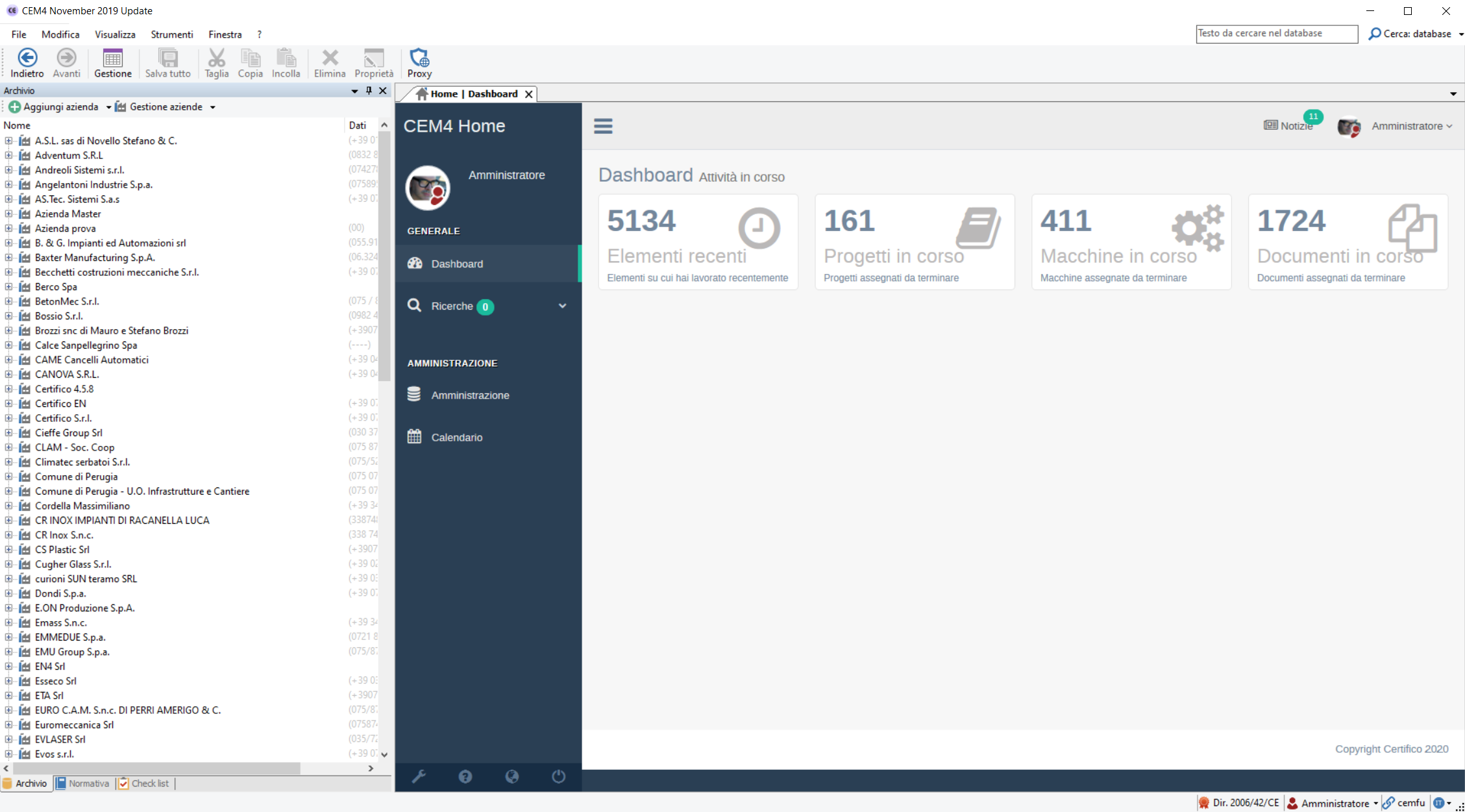Click the wrench settings icon in sidebar footer

(x=419, y=776)
